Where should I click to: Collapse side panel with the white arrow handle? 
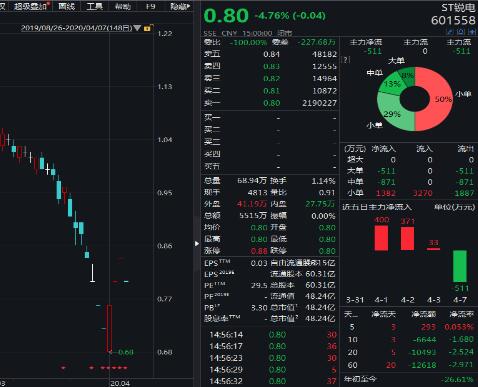point(197,244)
